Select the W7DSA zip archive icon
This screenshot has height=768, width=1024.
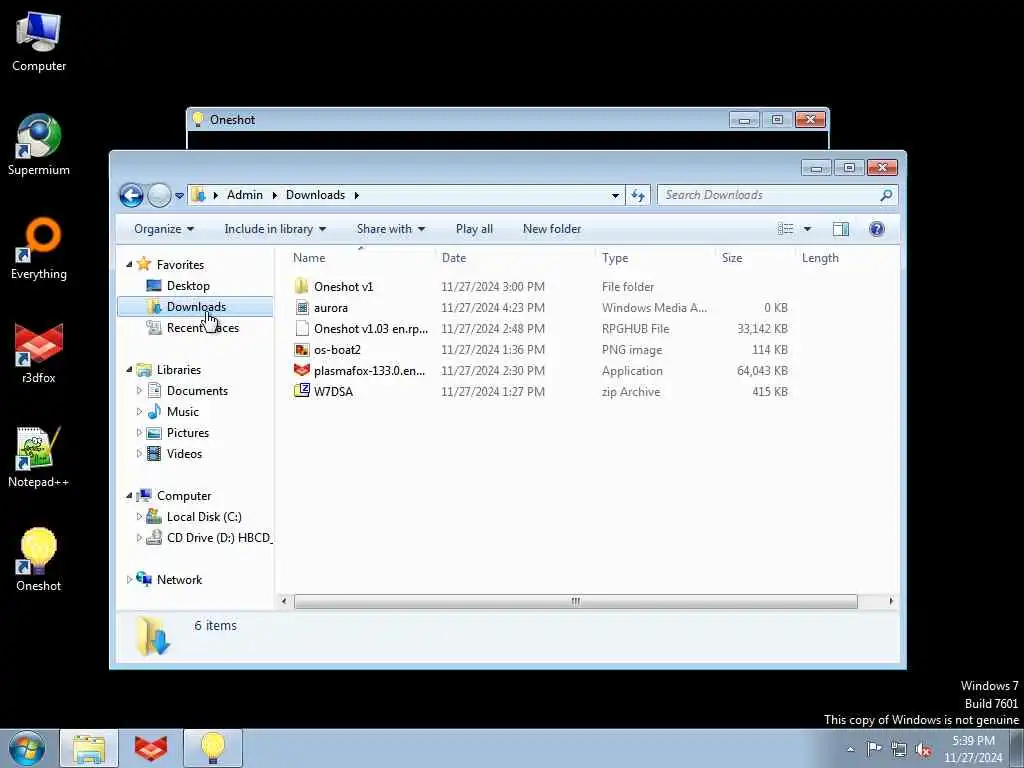click(301, 391)
